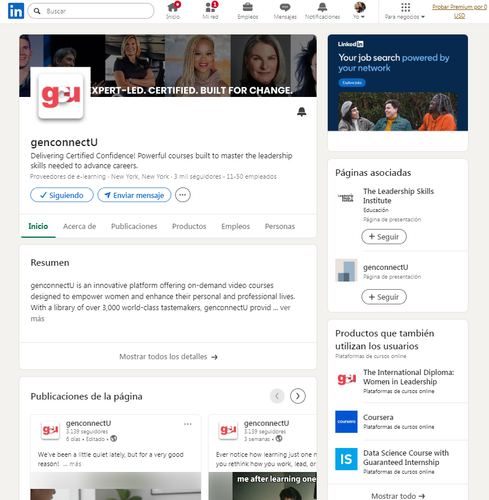Image resolution: width=489 pixels, height=500 pixels.
Task: Open Notificaciones bell in header
Action: (x=322, y=11)
